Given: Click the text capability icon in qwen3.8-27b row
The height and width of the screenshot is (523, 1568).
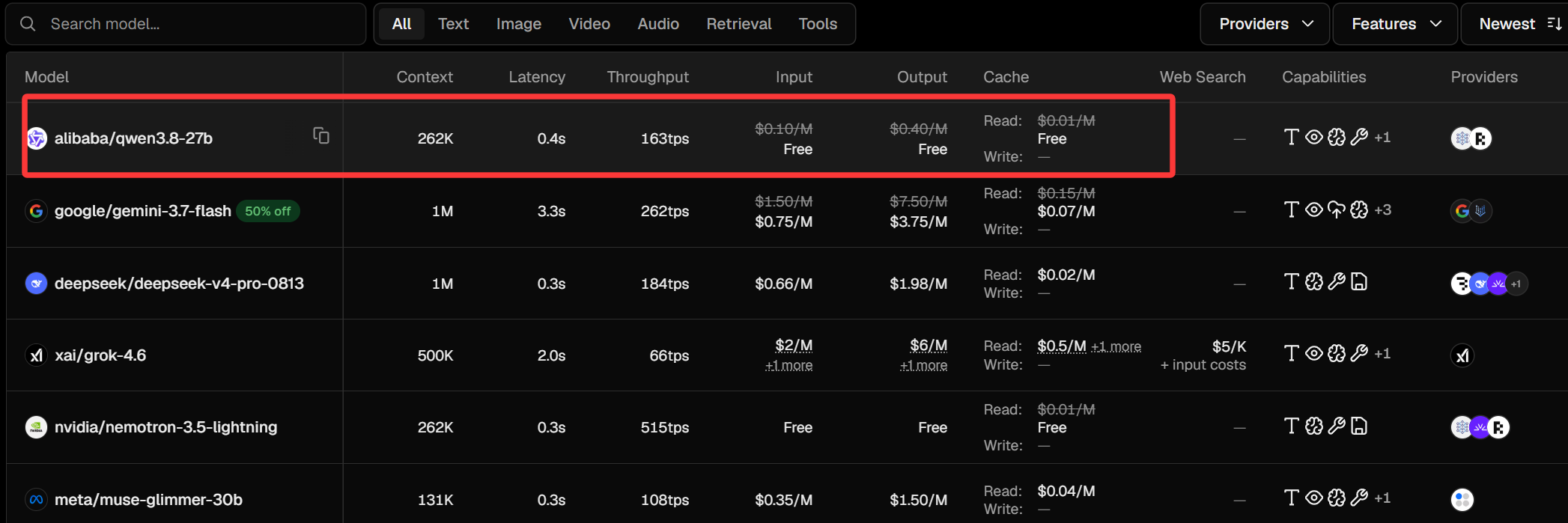Looking at the screenshot, I should click(1291, 137).
